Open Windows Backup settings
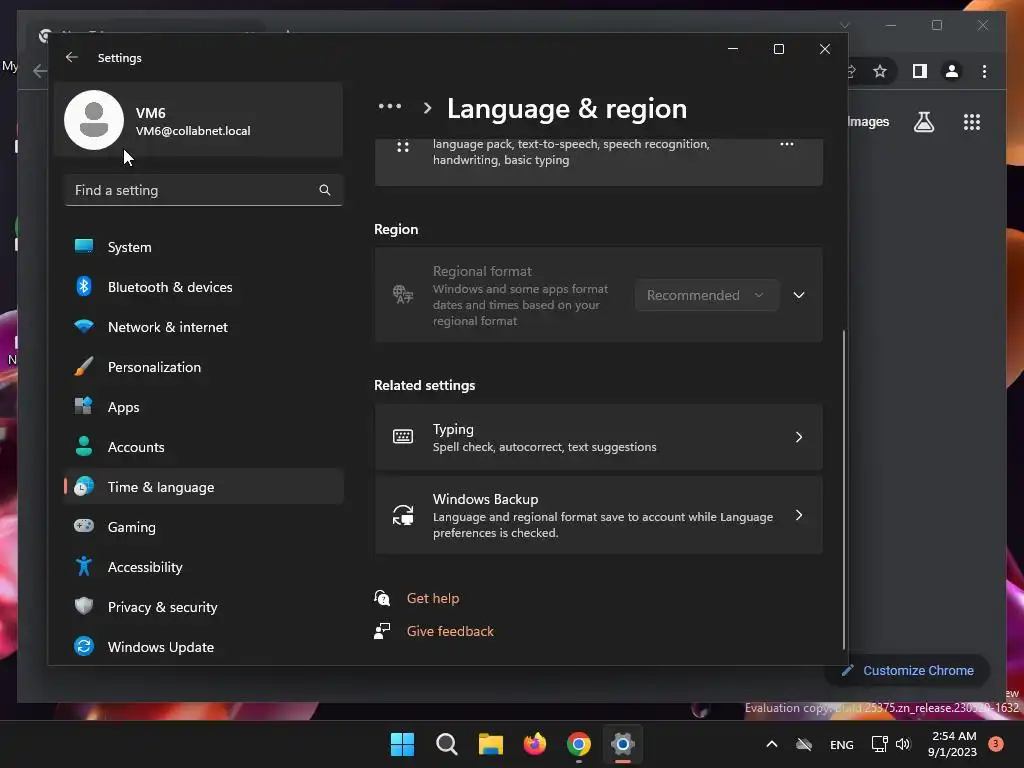The image size is (1024, 768). [x=598, y=515]
